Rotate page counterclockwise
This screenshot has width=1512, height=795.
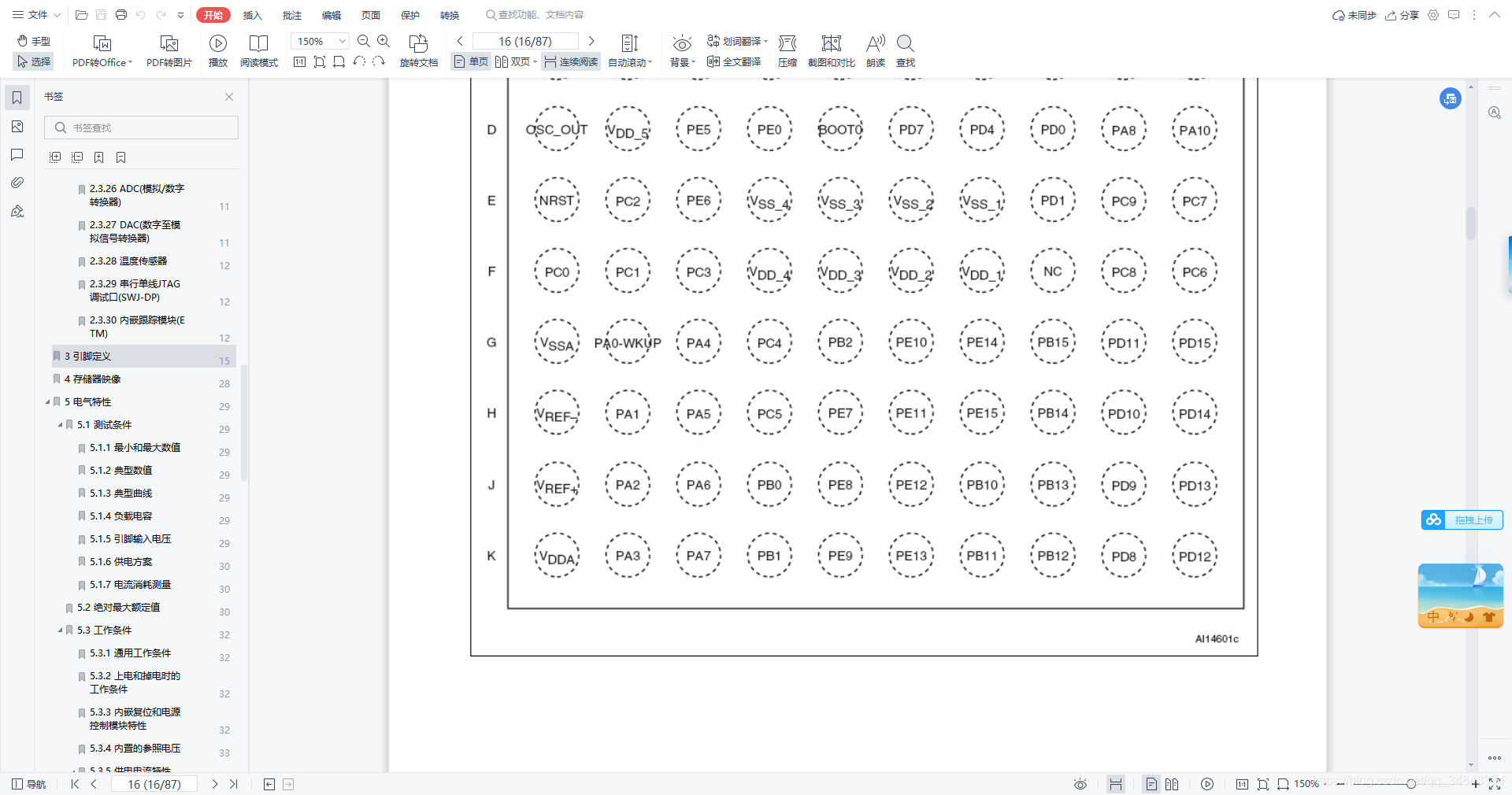click(359, 61)
